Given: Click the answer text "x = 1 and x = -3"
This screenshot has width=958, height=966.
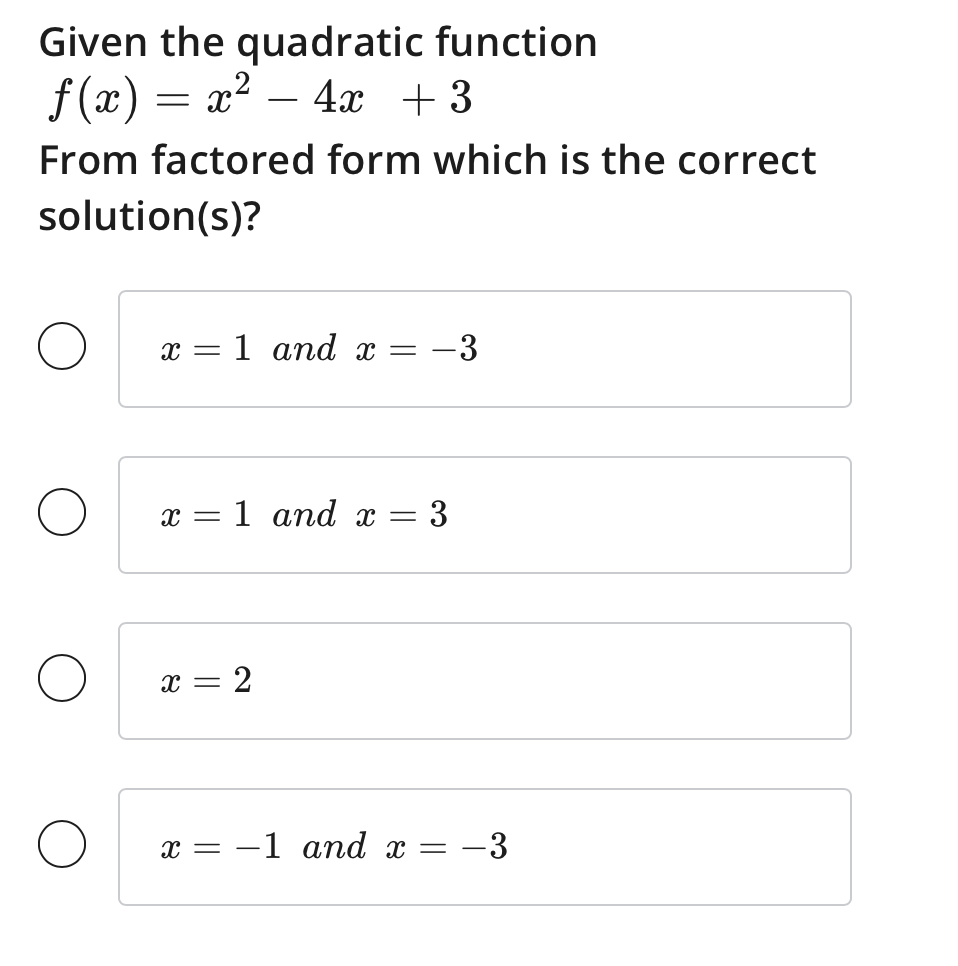Looking at the screenshot, I should (x=320, y=348).
